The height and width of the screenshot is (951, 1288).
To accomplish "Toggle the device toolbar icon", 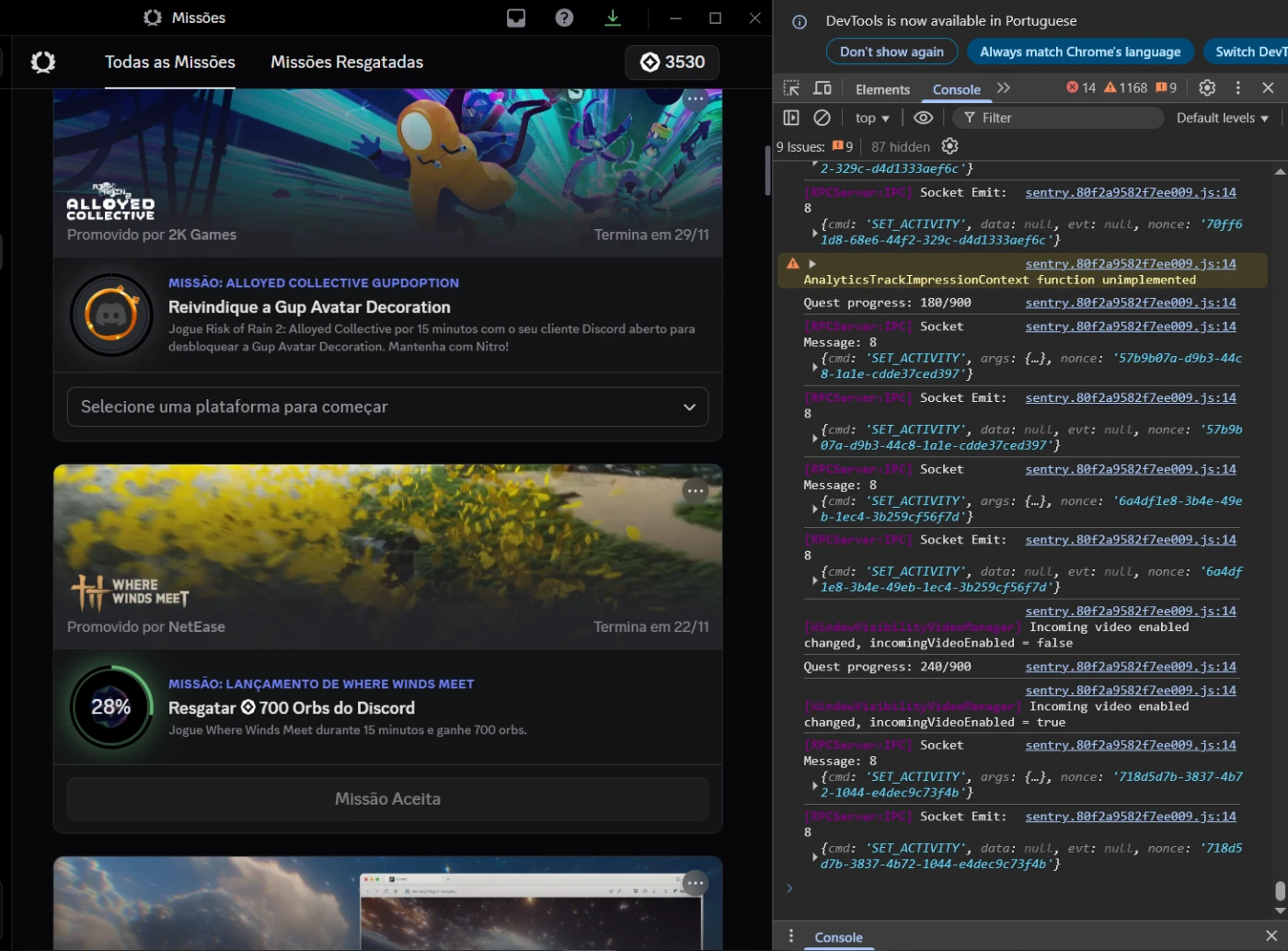I will tap(822, 88).
